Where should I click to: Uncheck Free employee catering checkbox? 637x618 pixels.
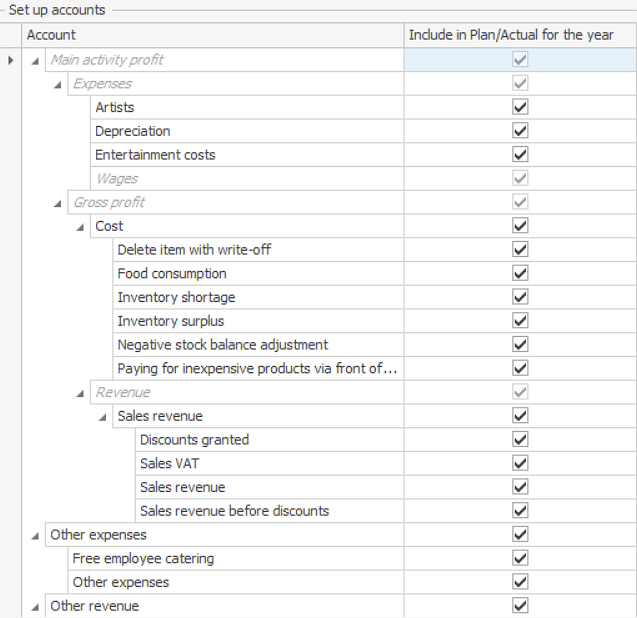coord(519,559)
